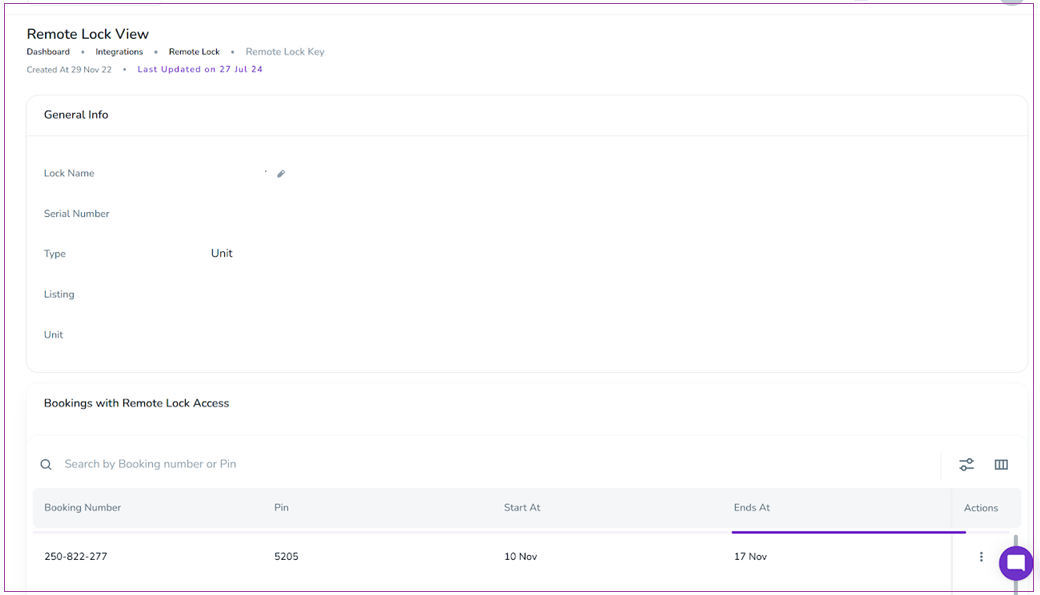Select the booking number 250-822-277 cell
This screenshot has width=1040, height=595.
tap(76, 557)
